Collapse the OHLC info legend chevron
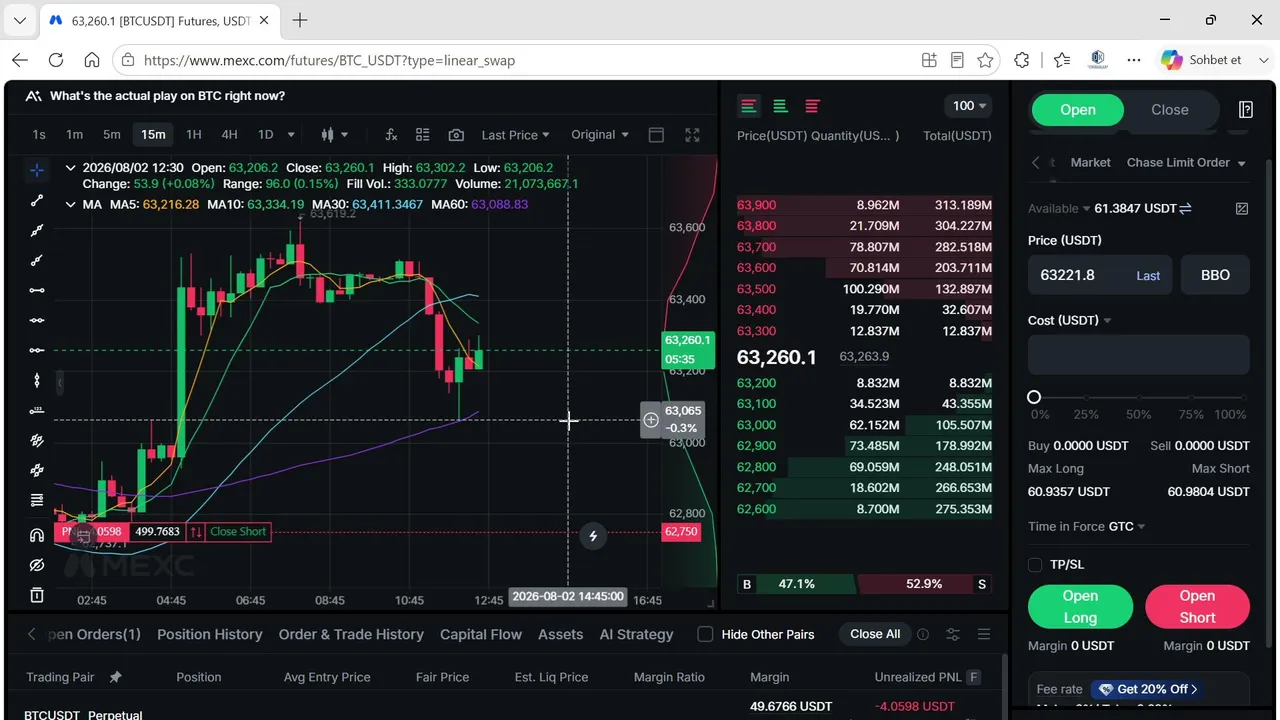 click(70, 168)
